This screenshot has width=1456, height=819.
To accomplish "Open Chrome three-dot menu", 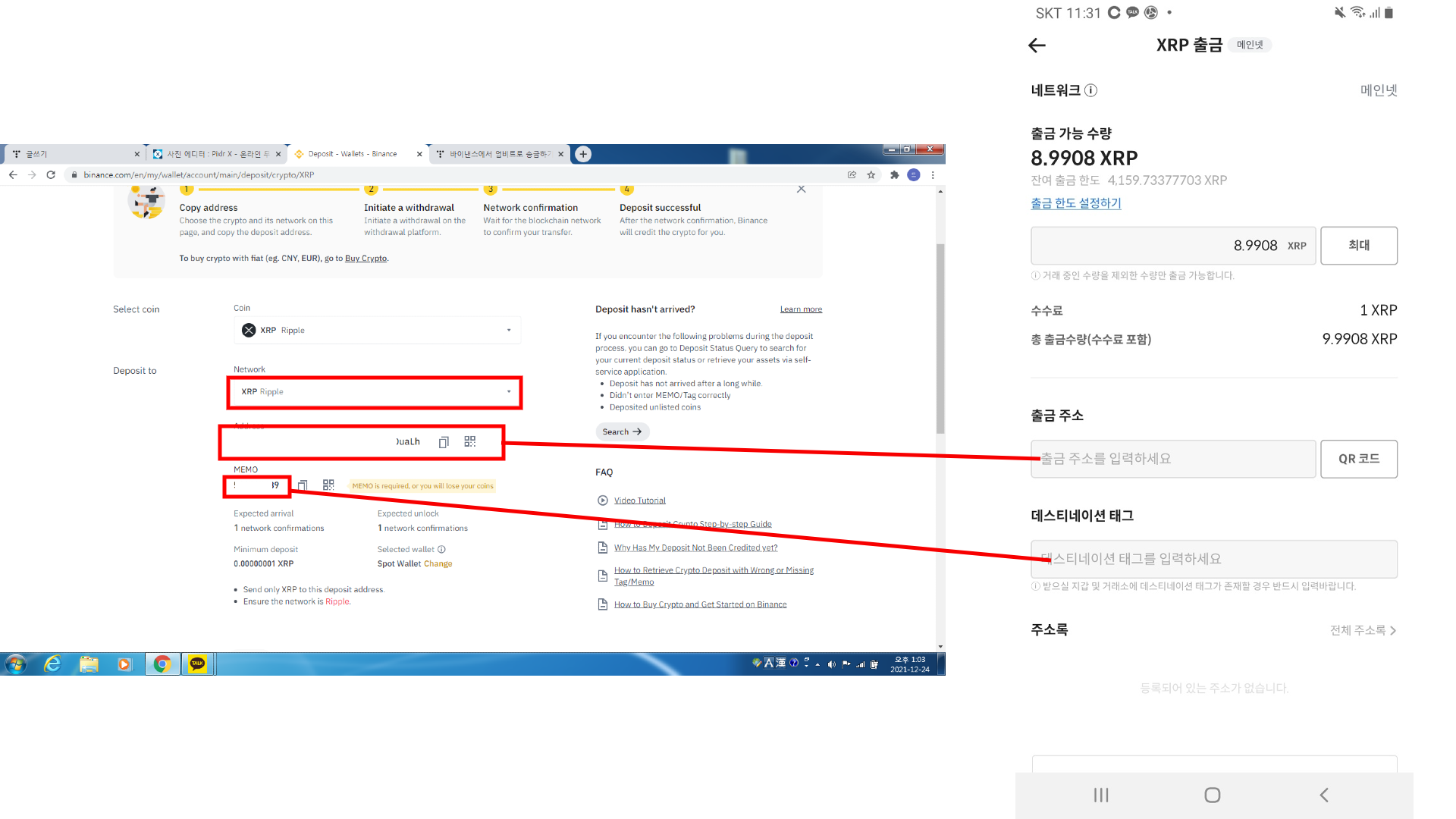I will coord(933,174).
